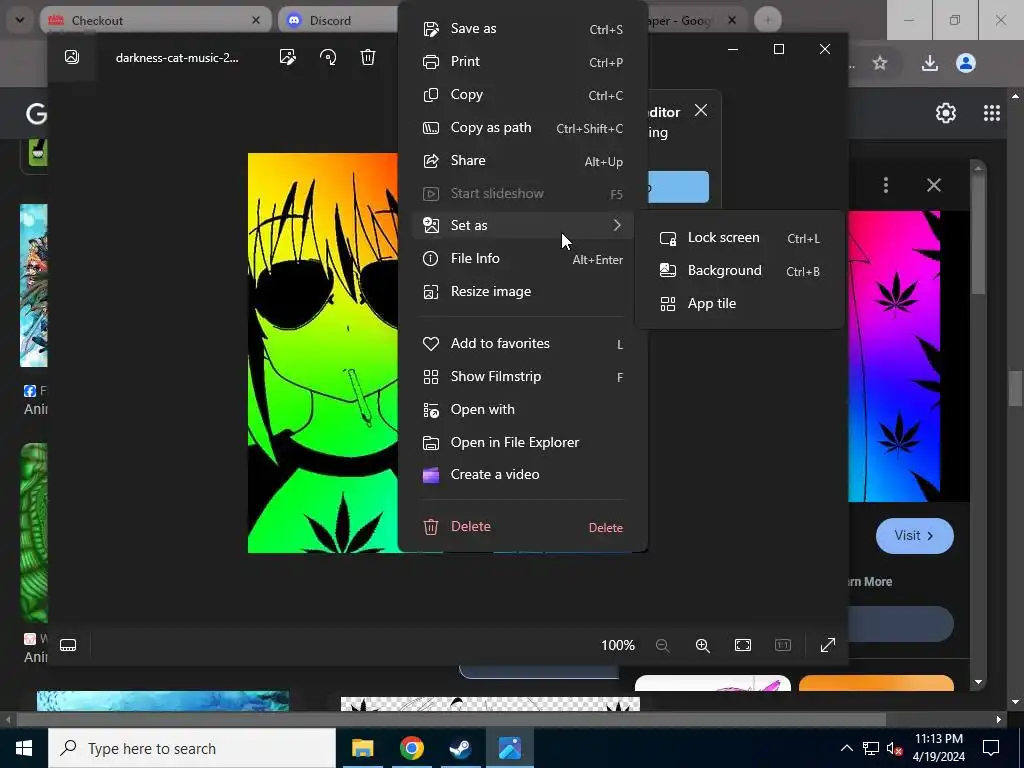Image resolution: width=1024 pixels, height=768 pixels.
Task: Click the Google logo in Chrome
Action: [x=36, y=114]
